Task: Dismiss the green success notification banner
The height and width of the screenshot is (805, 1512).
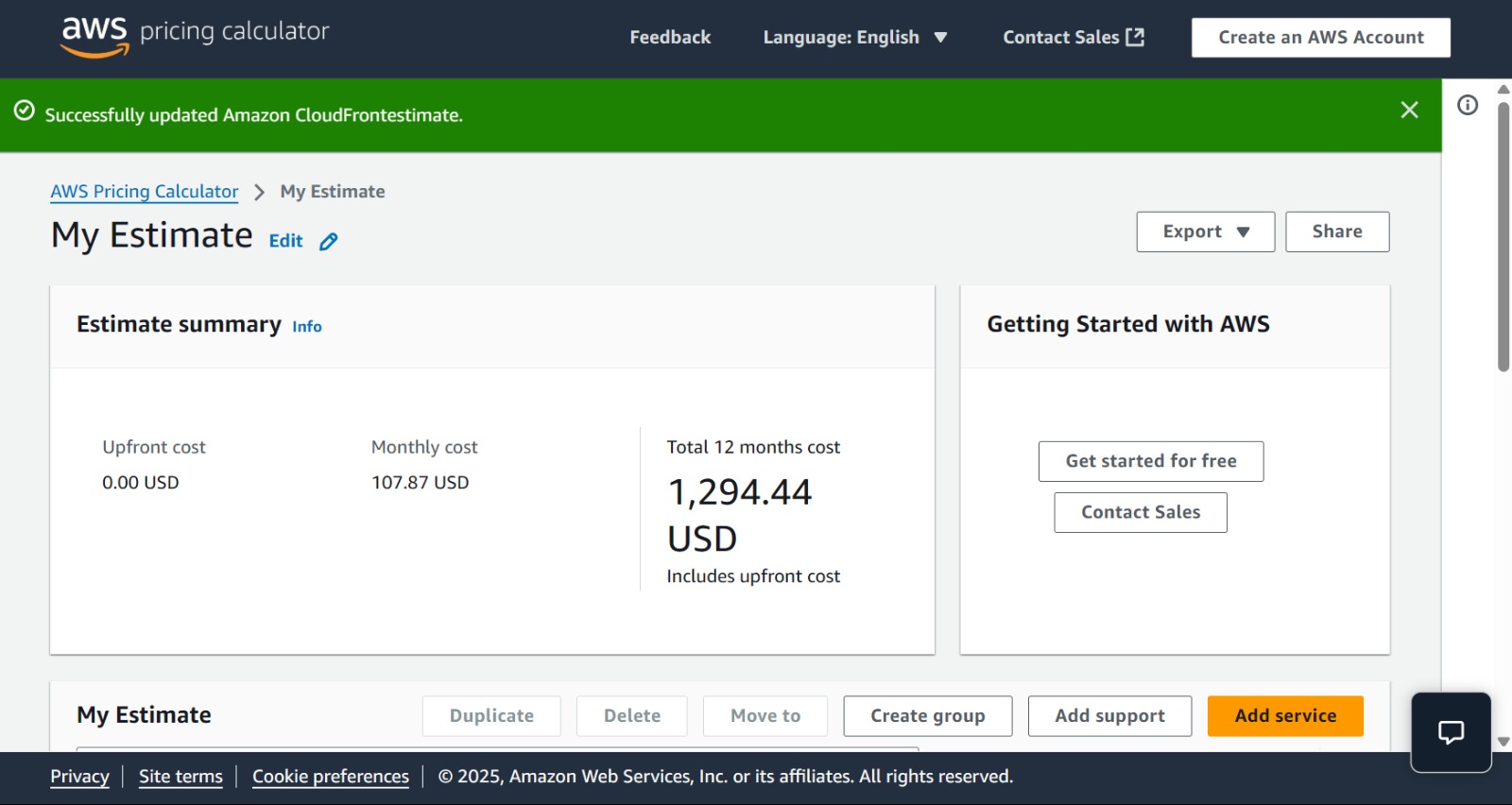Action: [x=1409, y=111]
